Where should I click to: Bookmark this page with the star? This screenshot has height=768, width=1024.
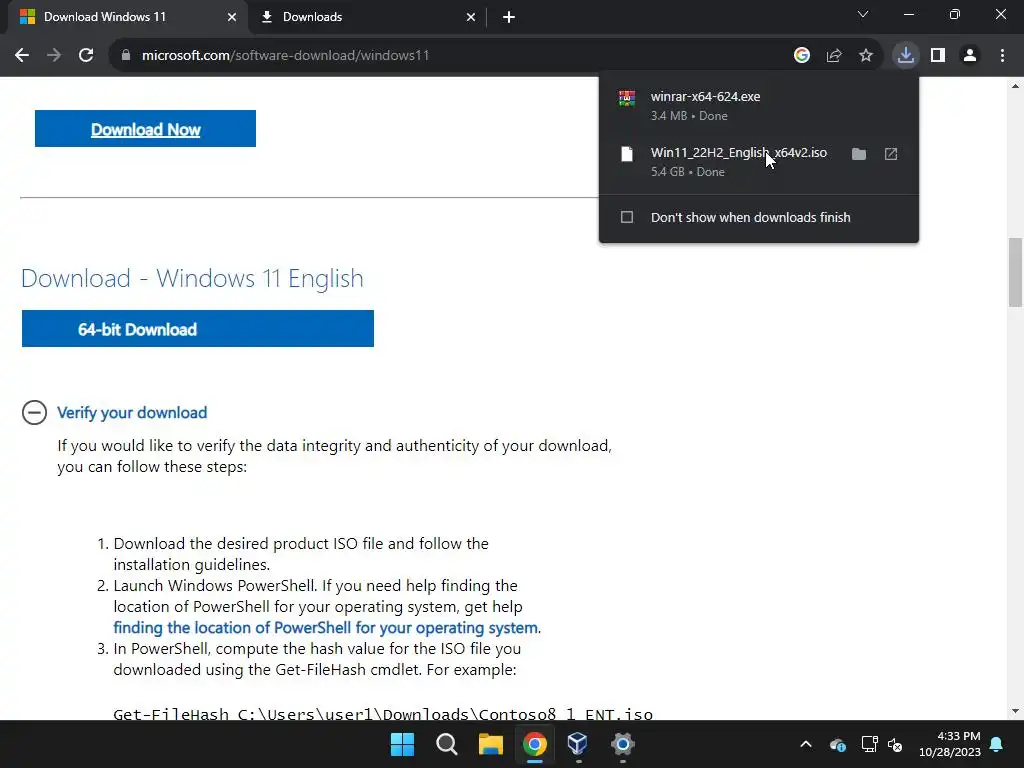tap(866, 56)
